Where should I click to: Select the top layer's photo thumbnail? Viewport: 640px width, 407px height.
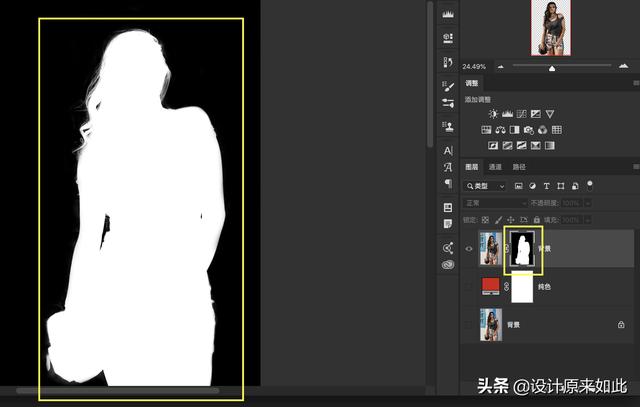click(491, 249)
